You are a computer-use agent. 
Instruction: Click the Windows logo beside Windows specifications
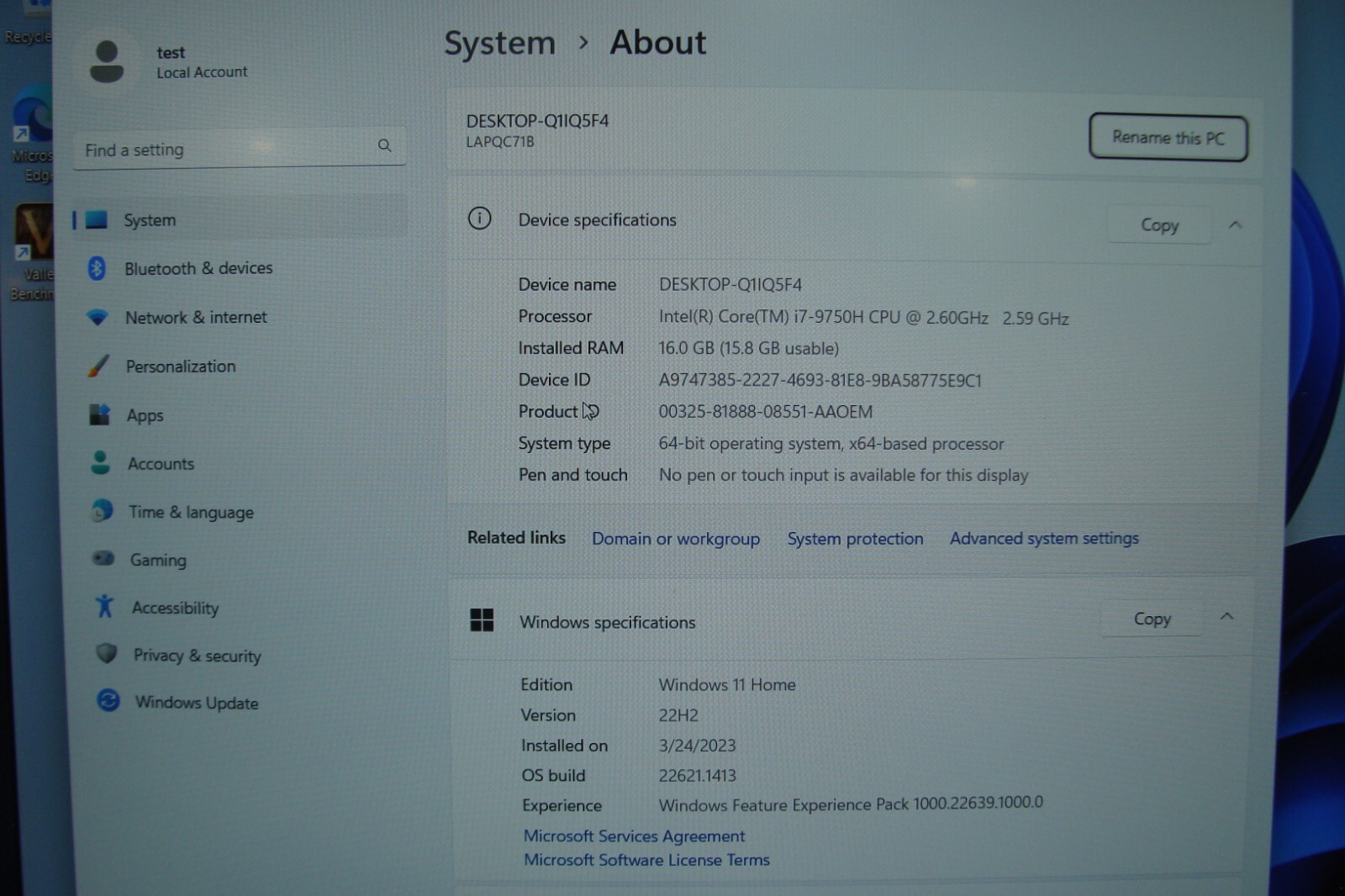(x=482, y=620)
